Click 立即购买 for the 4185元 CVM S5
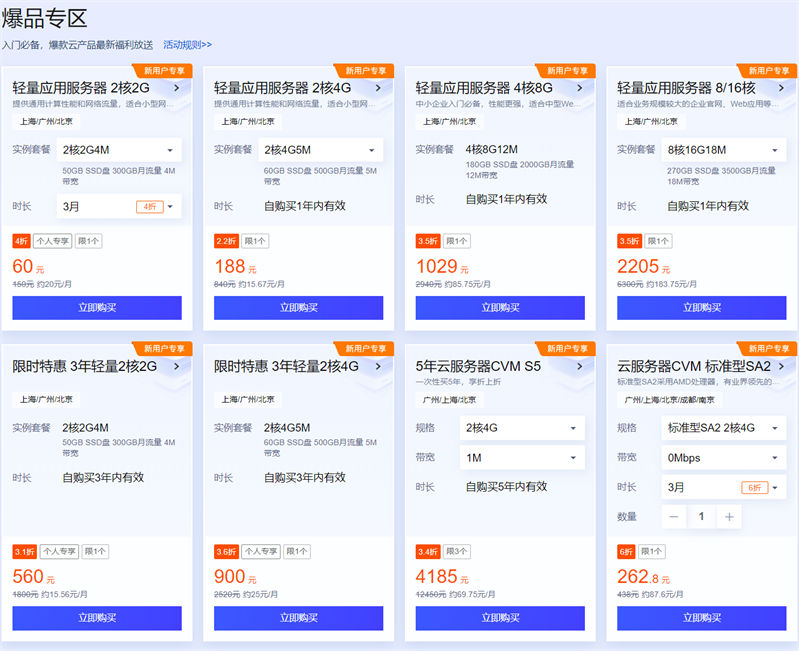Image resolution: width=799 pixels, height=651 pixels. pyautogui.click(x=500, y=618)
